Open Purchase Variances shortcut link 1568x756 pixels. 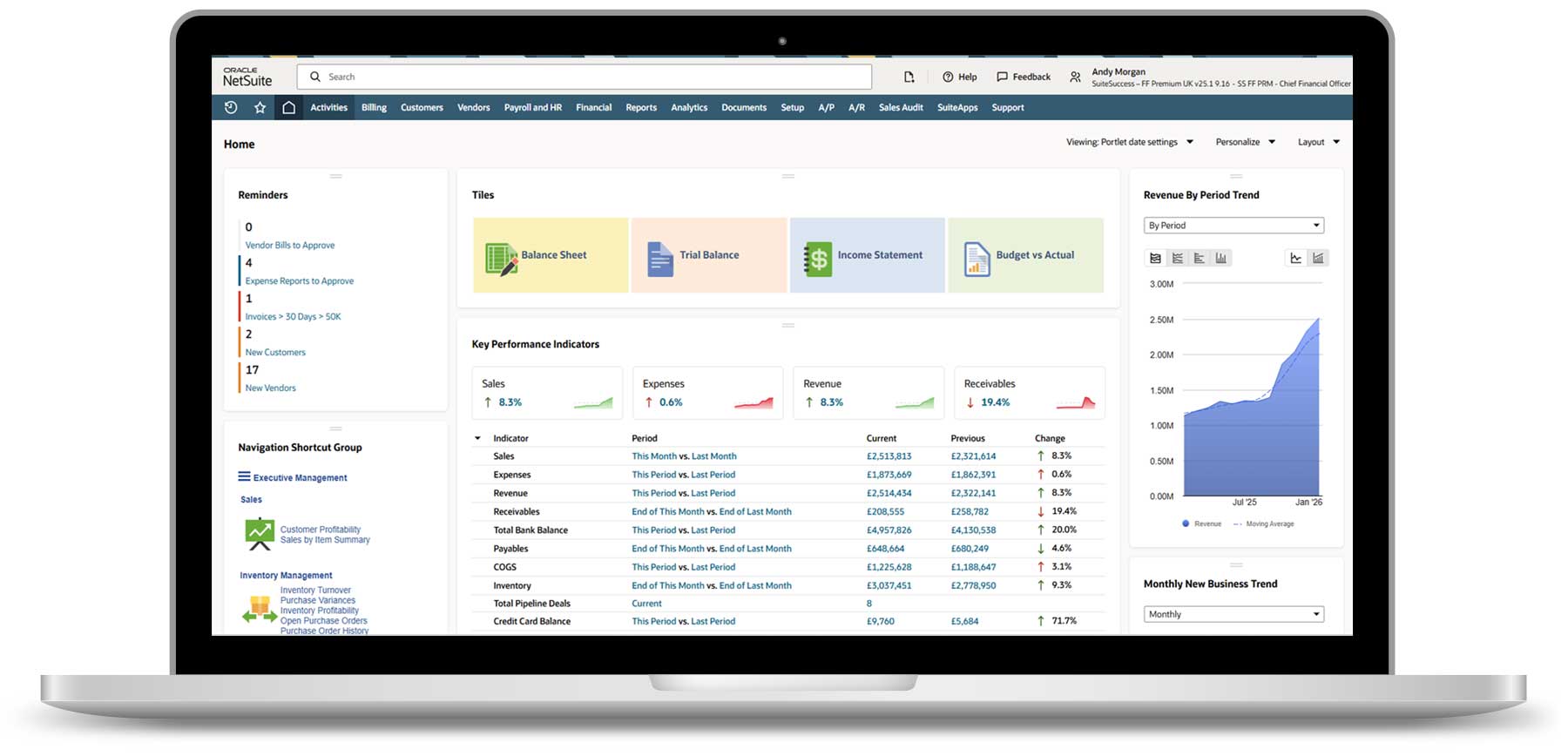318,600
